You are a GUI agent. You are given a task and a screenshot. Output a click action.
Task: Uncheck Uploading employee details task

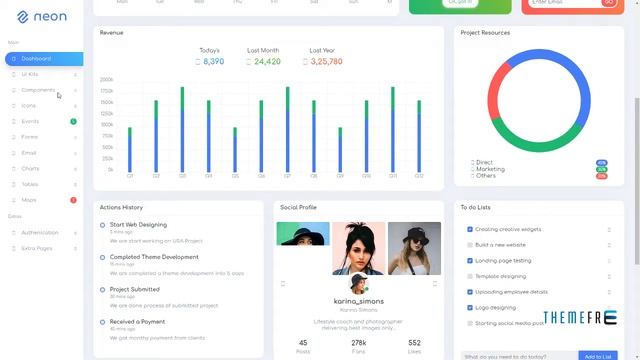click(x=470, y=292)
